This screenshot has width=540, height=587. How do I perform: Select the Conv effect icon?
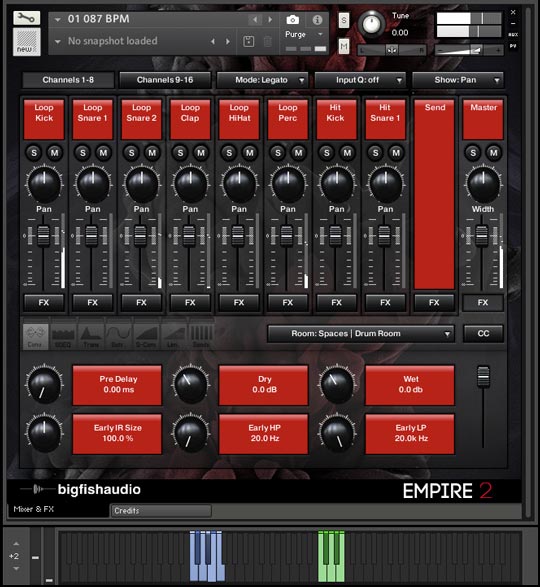click(x=36, y=337)
